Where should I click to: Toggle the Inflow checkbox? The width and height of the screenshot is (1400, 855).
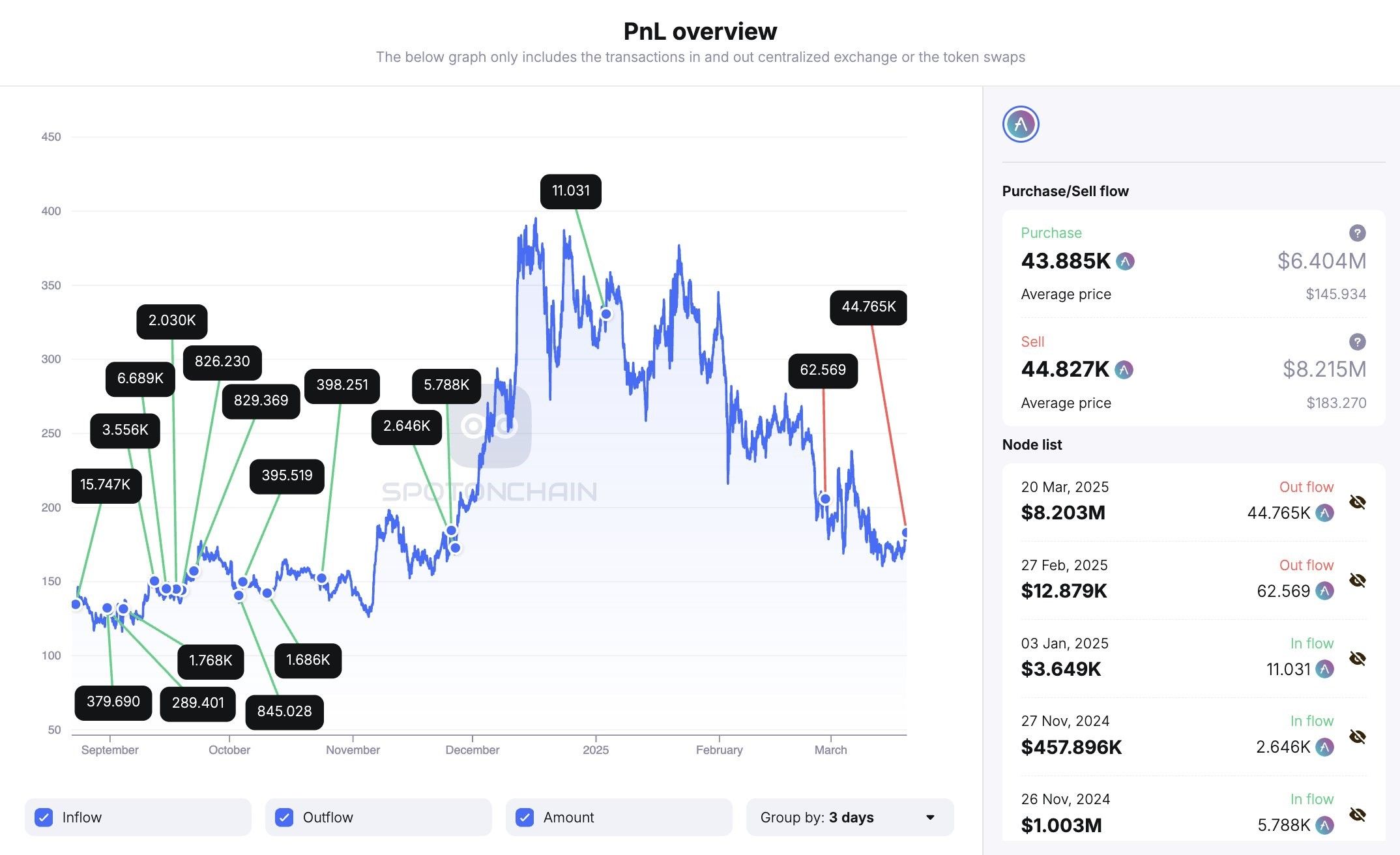point(45,817)
